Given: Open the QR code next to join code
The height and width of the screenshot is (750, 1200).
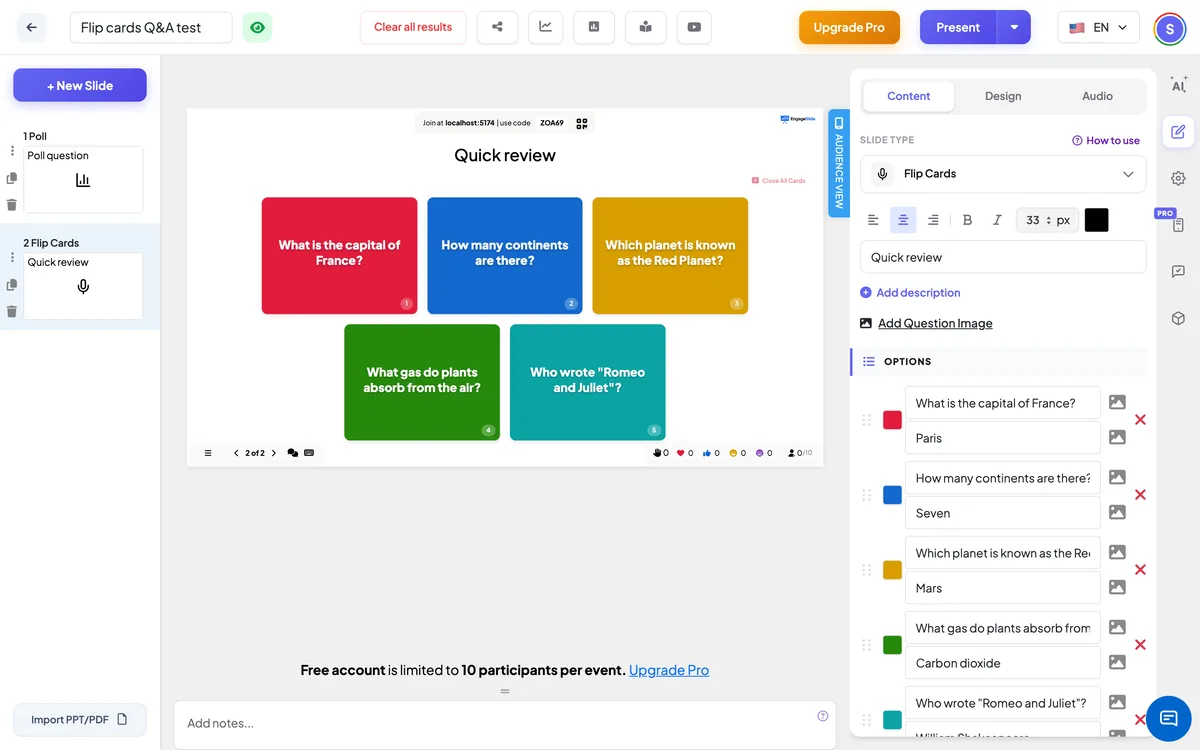Looking at the screenshot, I should click(582, 123).
